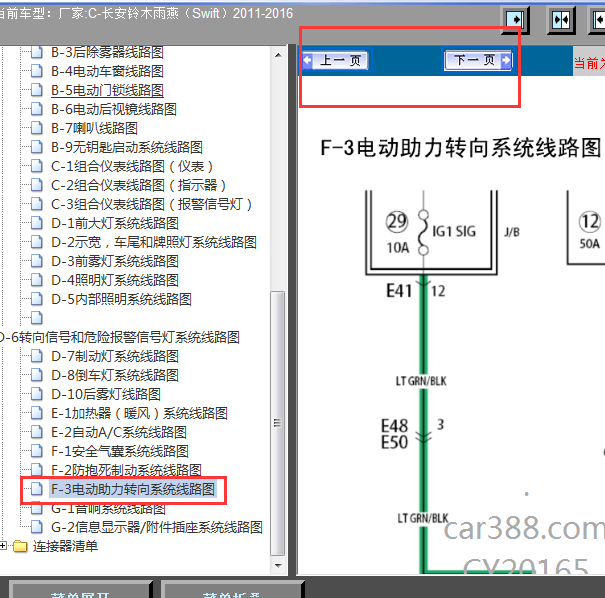
Task: Go to next page (下一页)
Action: pos(478,60)
